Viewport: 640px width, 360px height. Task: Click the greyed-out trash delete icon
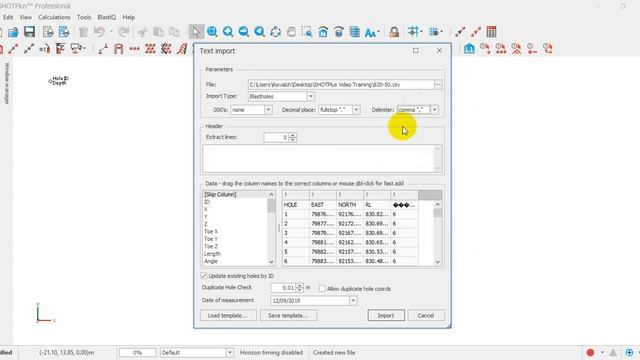[x=83, y=32]
